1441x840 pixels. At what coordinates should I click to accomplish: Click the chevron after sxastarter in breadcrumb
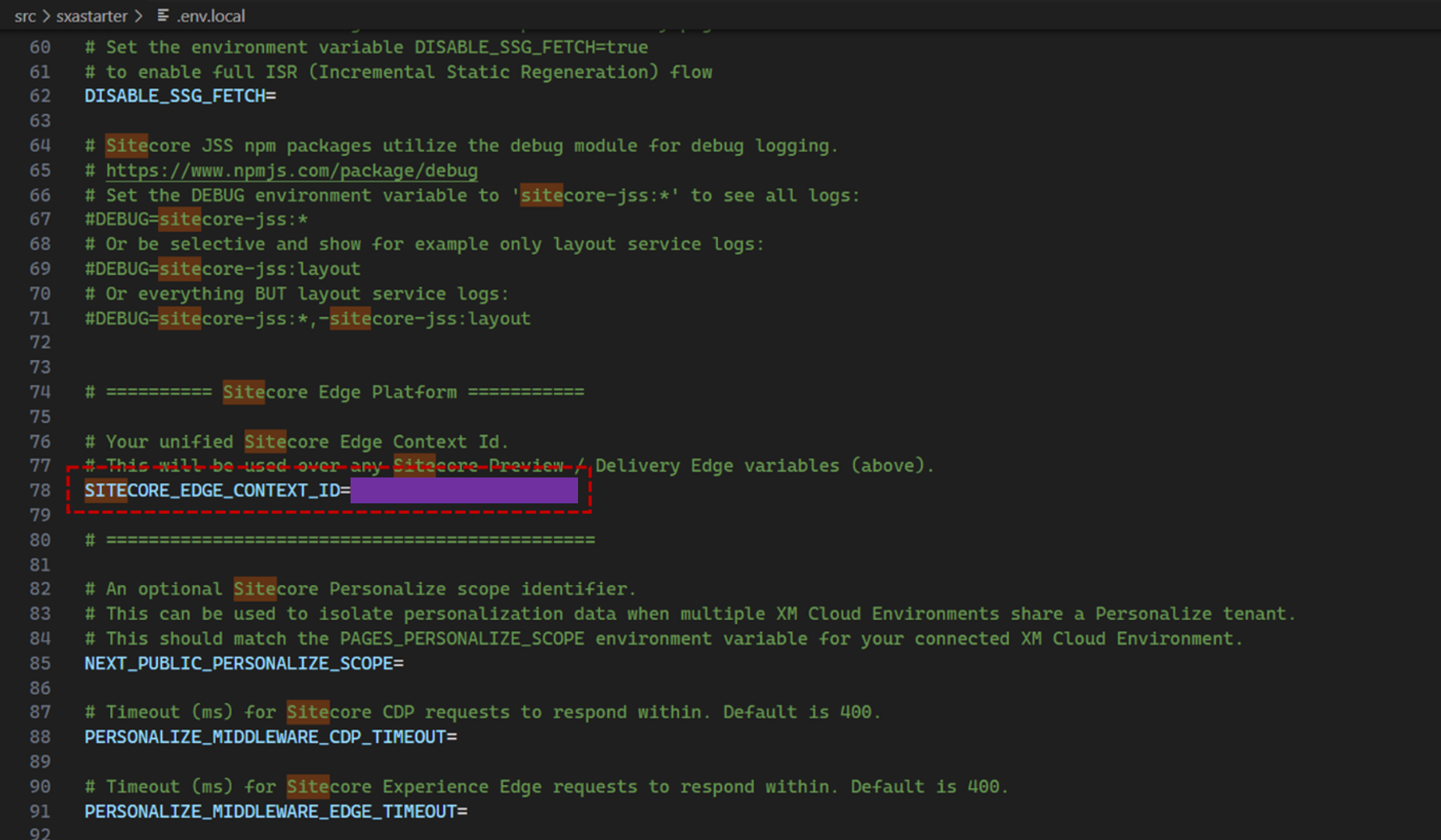pos(139,15)
